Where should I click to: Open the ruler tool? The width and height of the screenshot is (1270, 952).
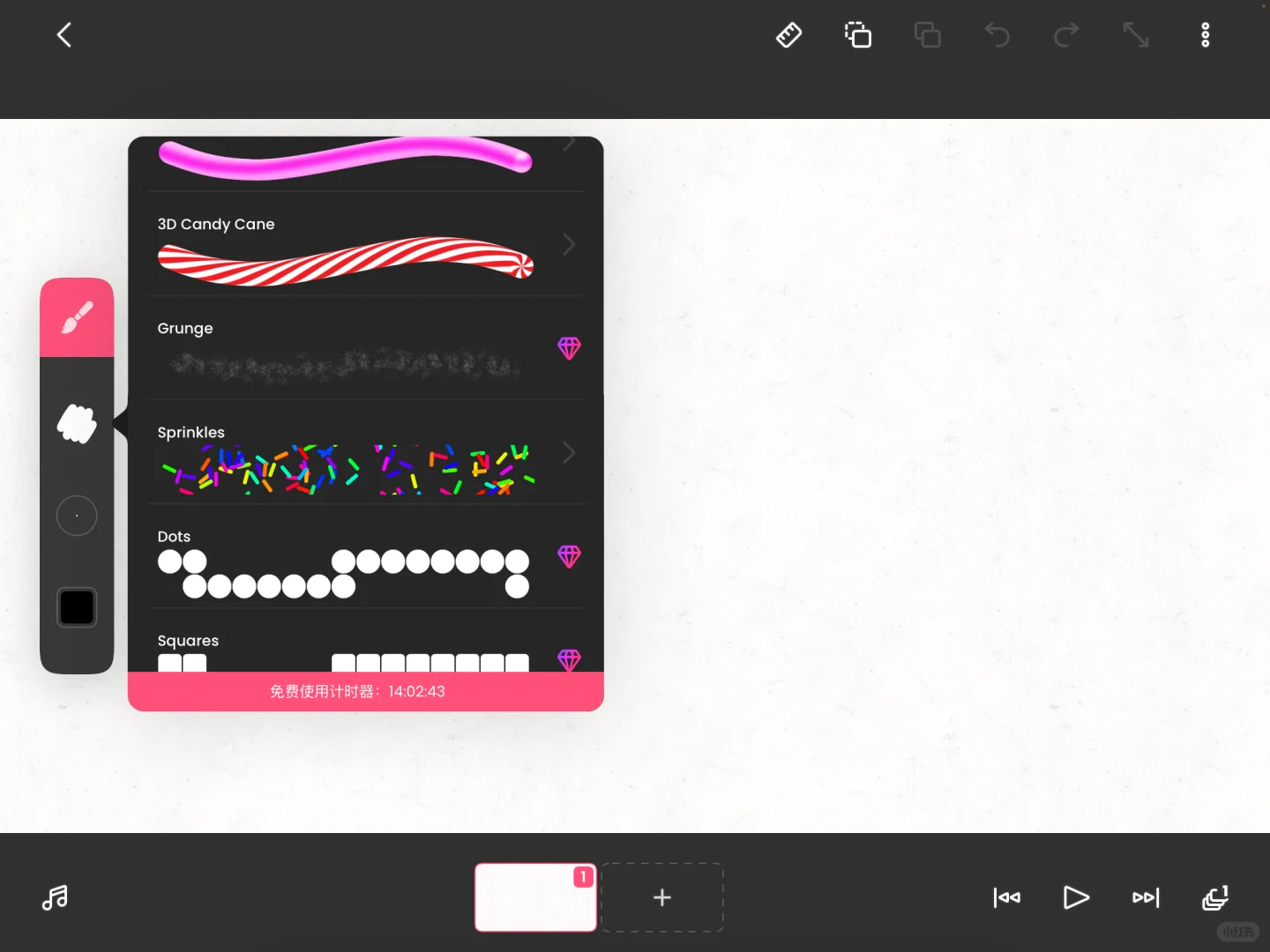788,35
